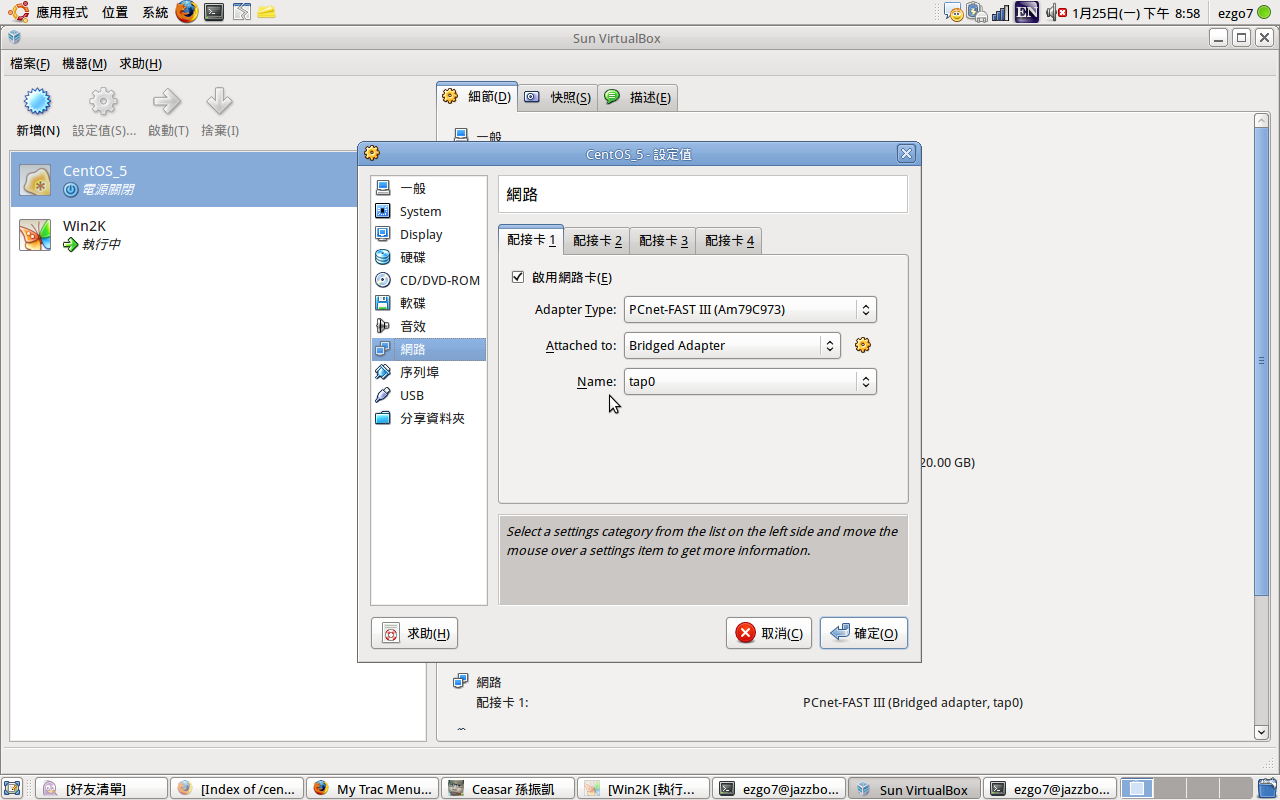Open the 軟碟 floppy category
Screen dimensions: 1280x800
428,303
